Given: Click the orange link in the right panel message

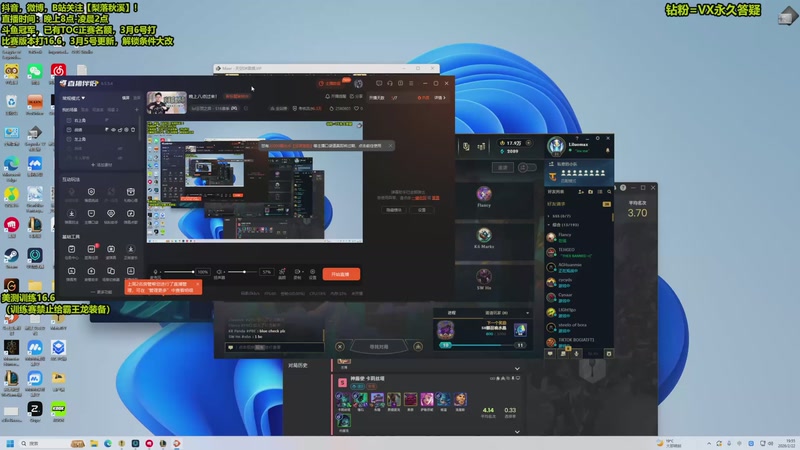Looking at the screenshot, I should tap(419, 197).
